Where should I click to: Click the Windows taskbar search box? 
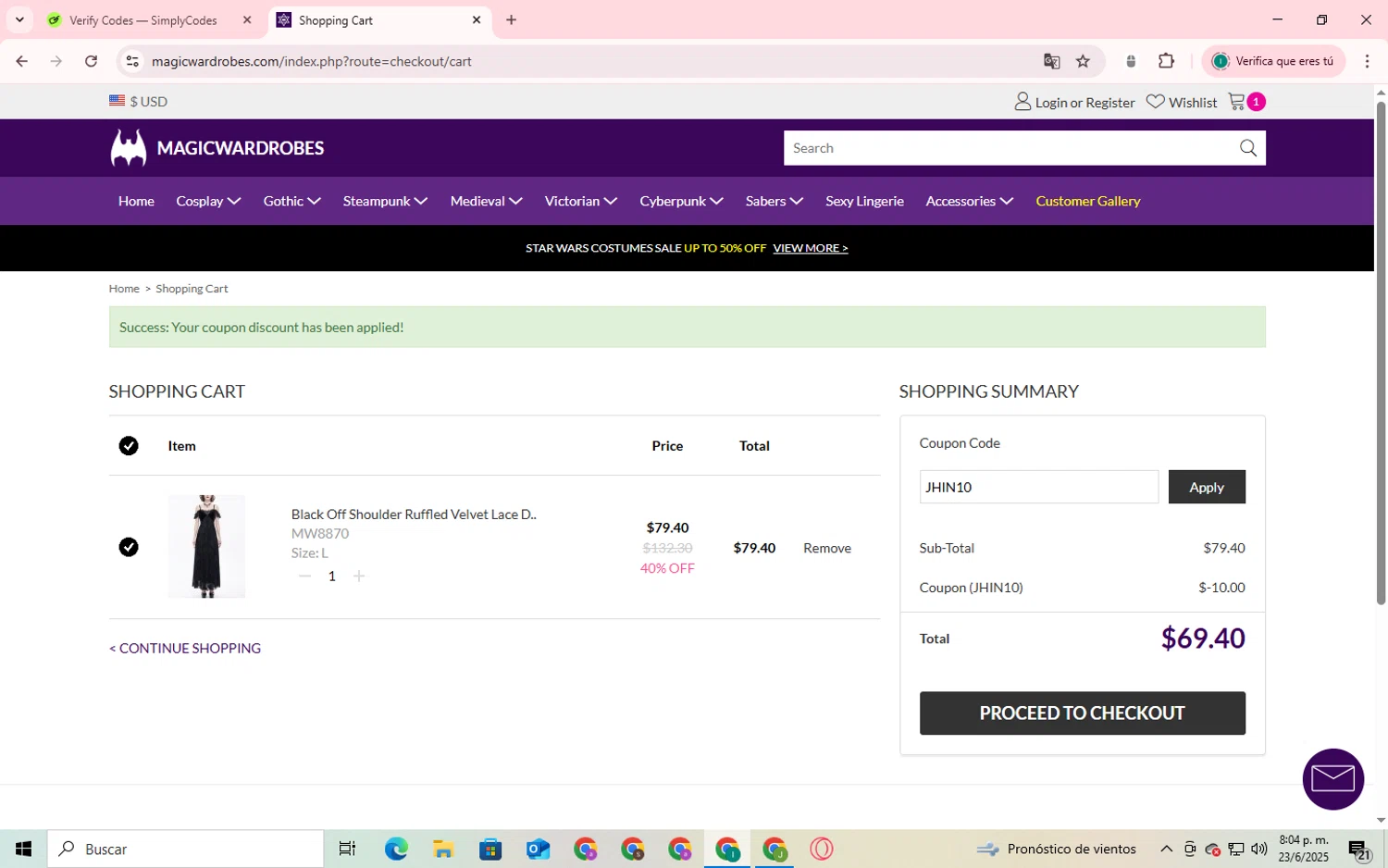(x=185, y=849)
